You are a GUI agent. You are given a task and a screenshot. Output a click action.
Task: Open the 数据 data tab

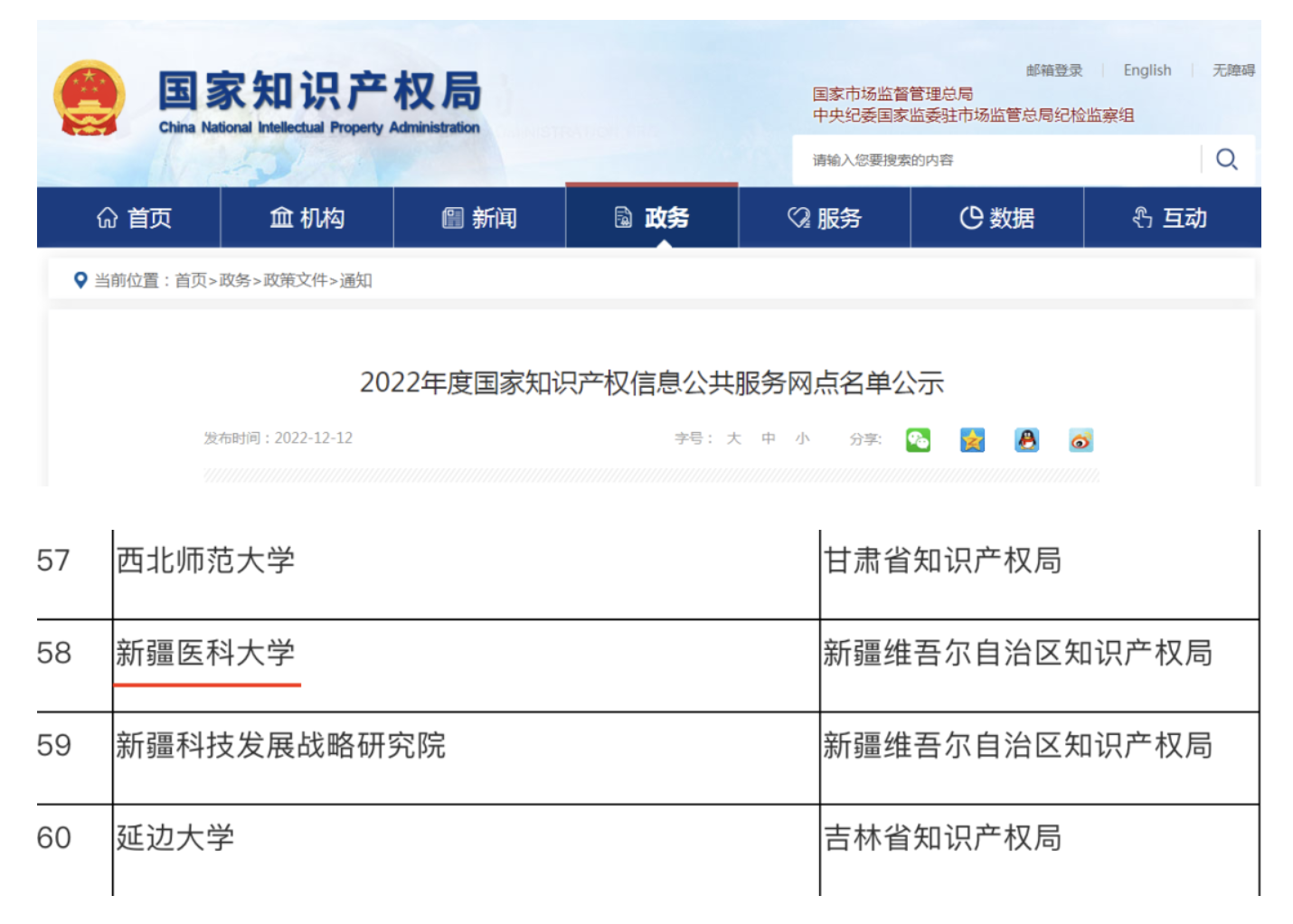(996, 218)
